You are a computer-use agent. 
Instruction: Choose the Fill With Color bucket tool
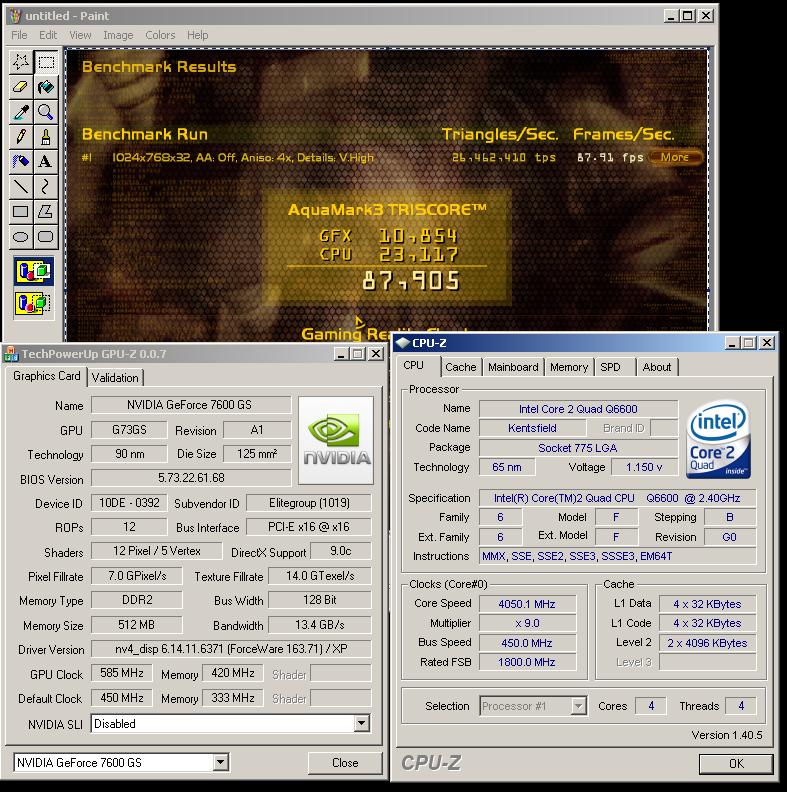pyautogui.click(x=46, y=87)
